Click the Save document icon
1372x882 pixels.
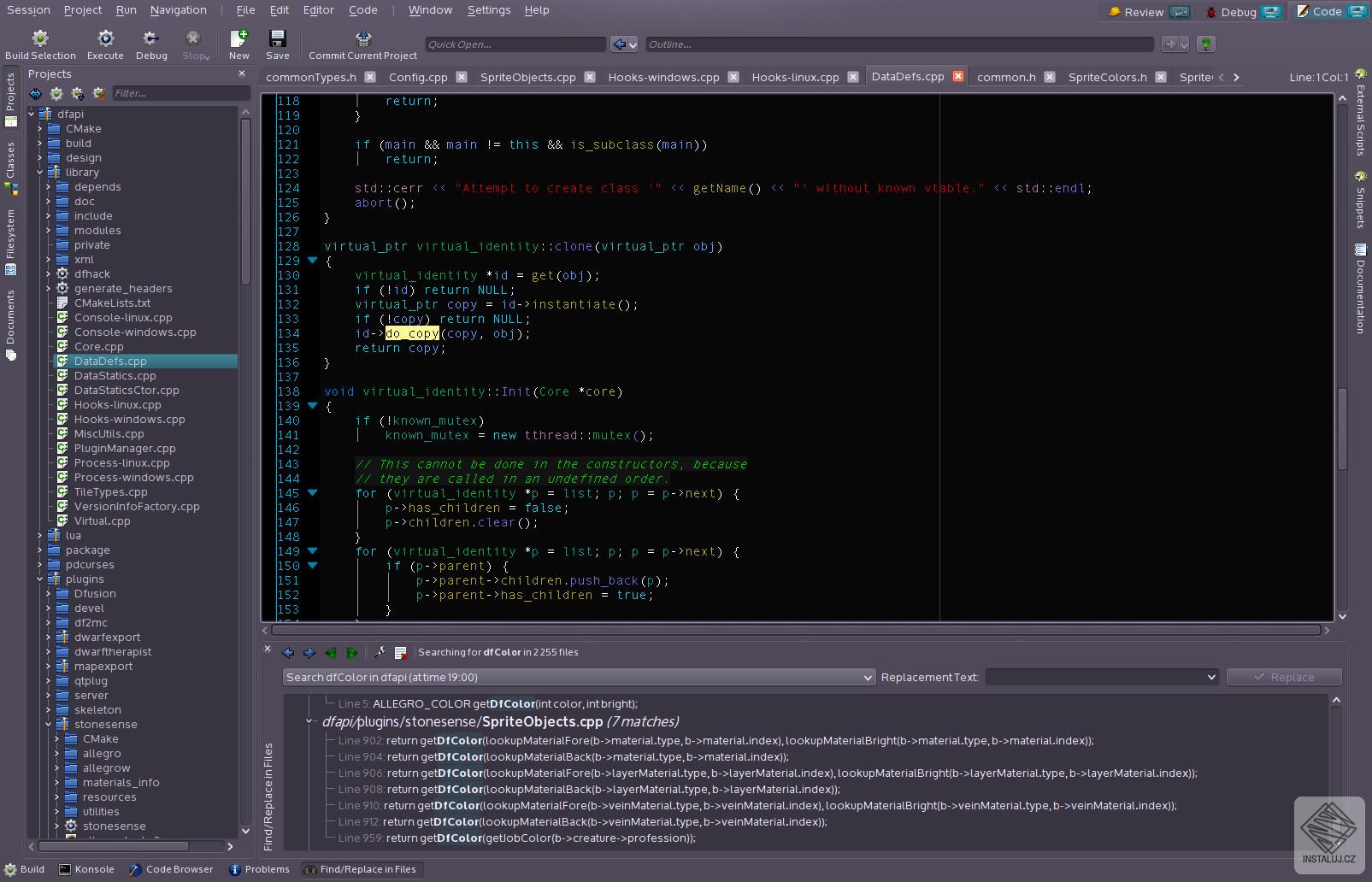point(277,38)
